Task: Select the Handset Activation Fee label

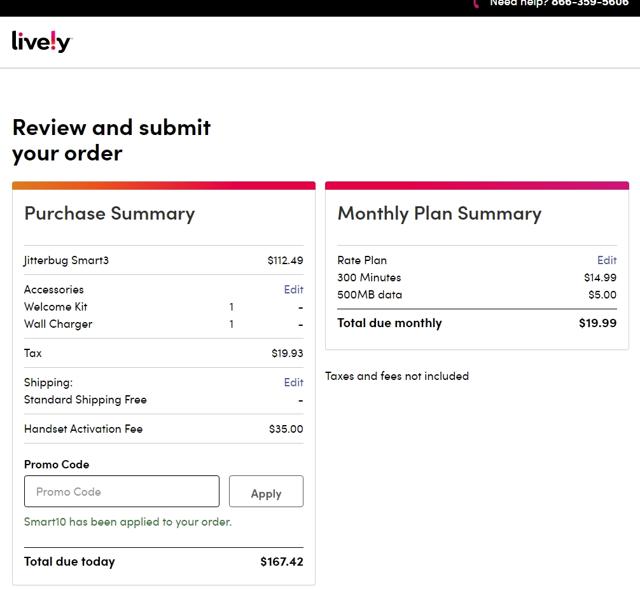Action: click(x=83, y=429)
